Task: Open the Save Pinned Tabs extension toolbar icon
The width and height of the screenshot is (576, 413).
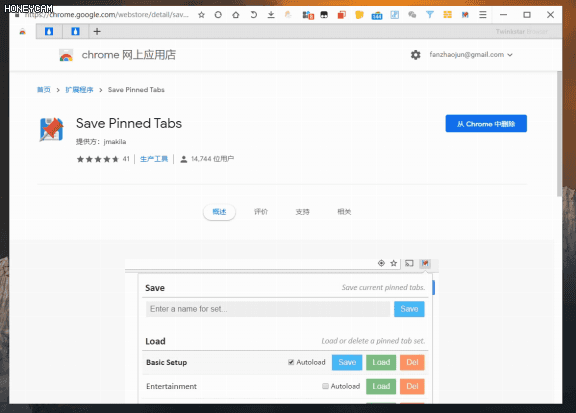Action: [x=465, y=15]
